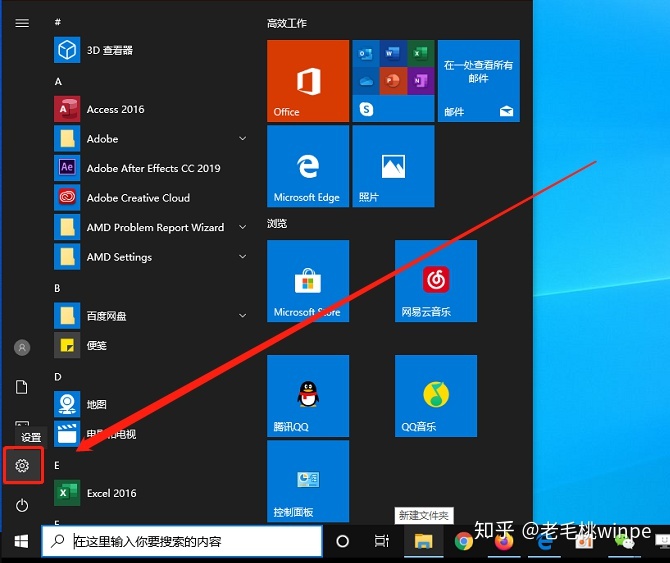Expand AMD Settings folder
This screenshot has width=670, height=563.
(x=242, y=256)
